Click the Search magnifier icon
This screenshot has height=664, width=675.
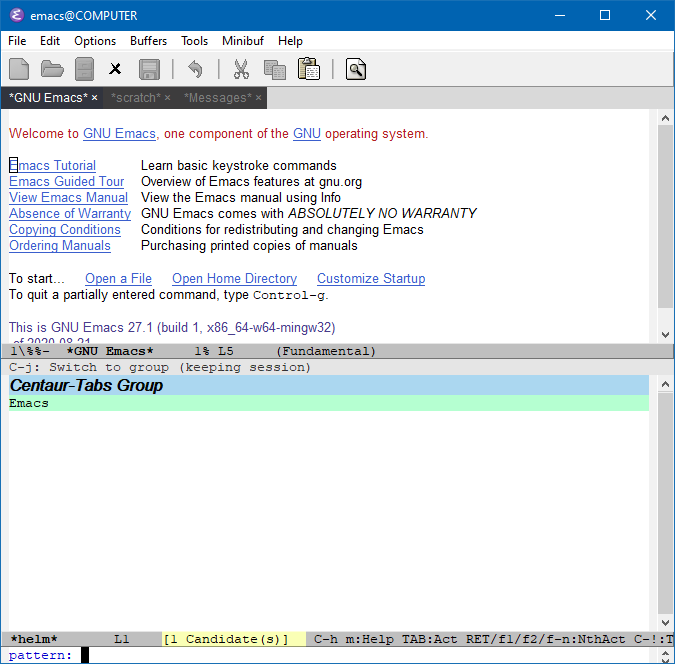356,69
